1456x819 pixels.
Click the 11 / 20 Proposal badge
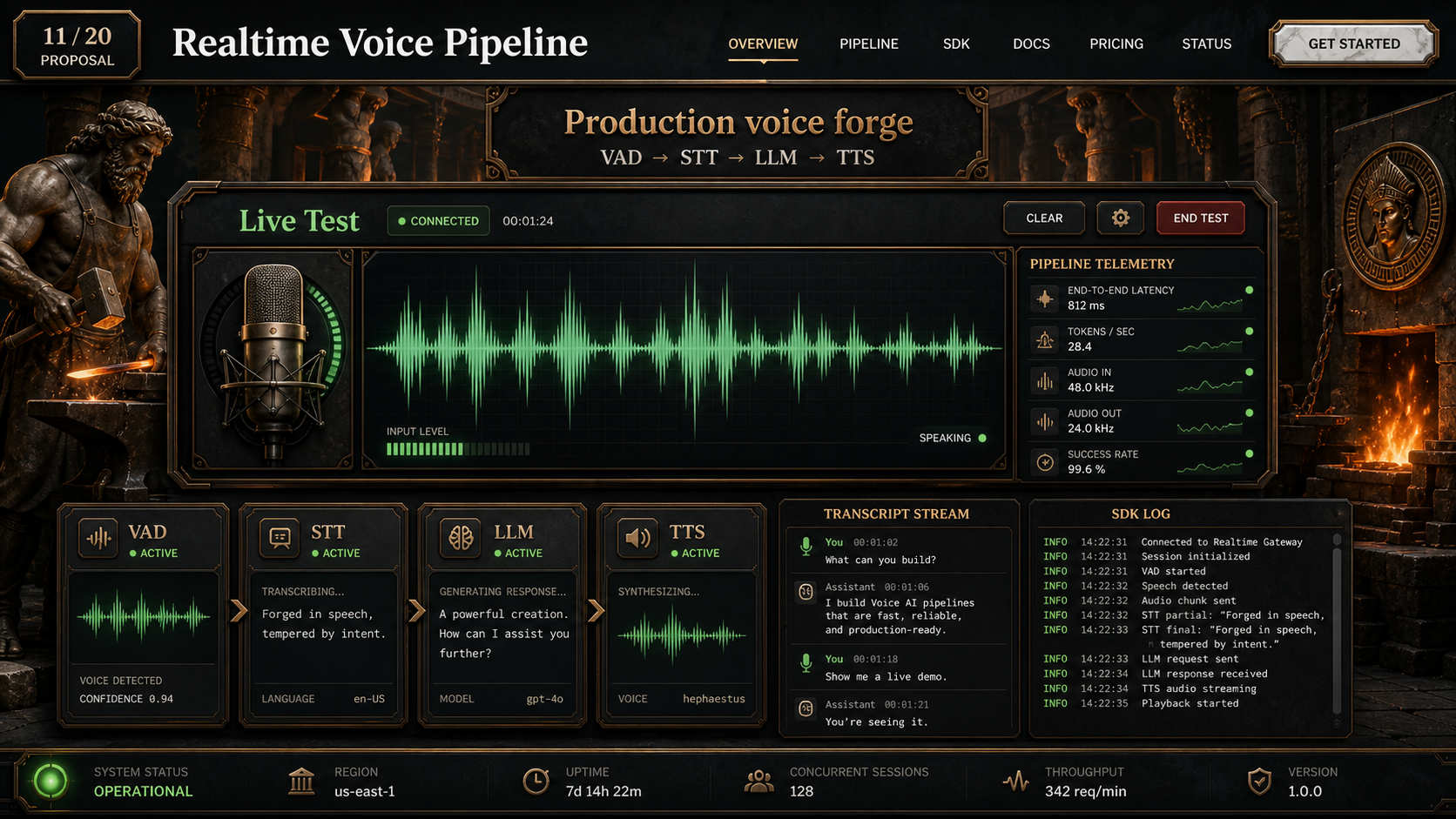coord(78,45)
